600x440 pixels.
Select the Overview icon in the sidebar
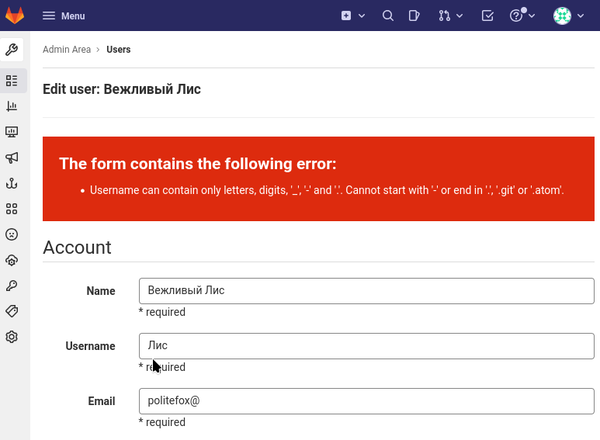12,80
